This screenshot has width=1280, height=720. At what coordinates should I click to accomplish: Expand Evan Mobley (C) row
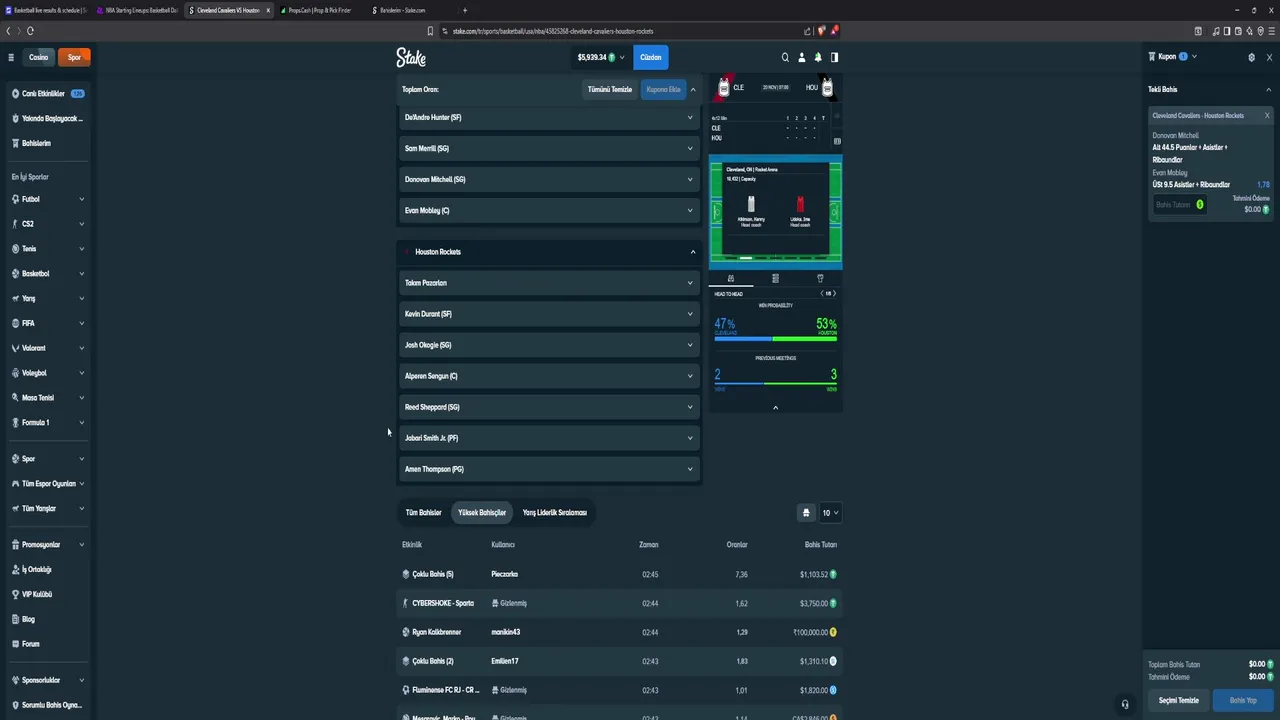549,210
